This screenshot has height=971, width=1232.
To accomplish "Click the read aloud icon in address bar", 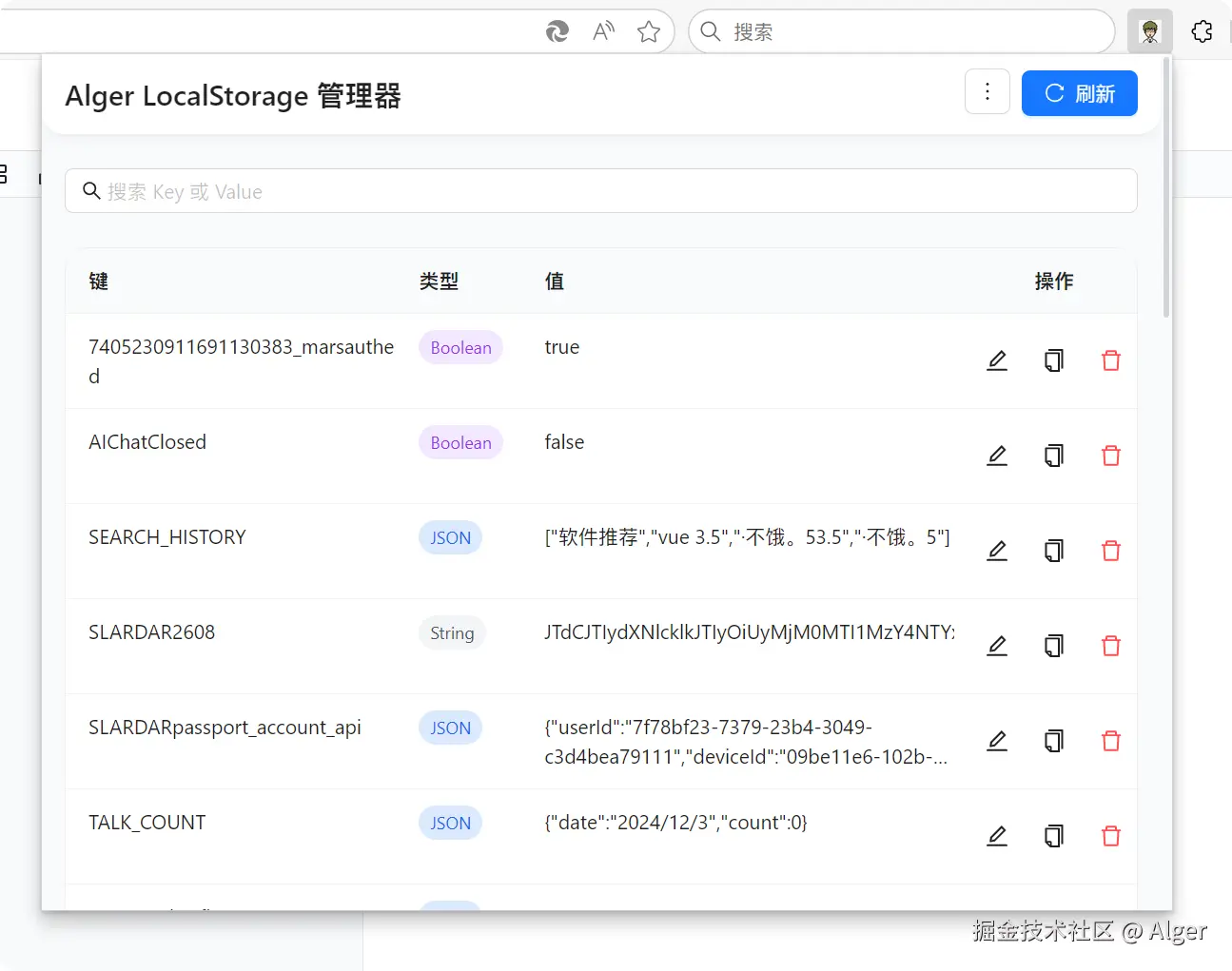I will (x=603, y=31).
